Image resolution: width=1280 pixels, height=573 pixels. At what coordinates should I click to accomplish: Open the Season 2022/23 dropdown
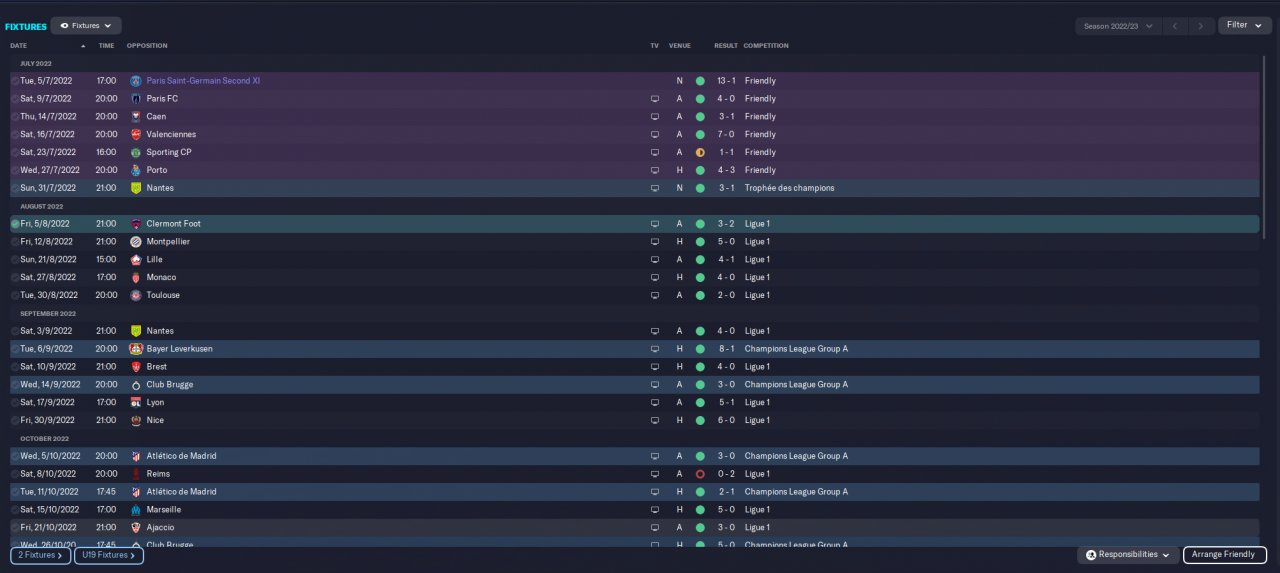point(1117,26)
